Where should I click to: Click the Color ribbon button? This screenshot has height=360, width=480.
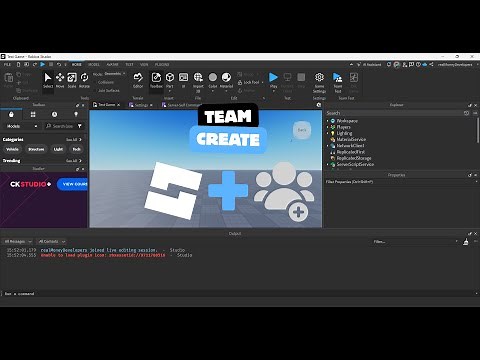point(213,81)
